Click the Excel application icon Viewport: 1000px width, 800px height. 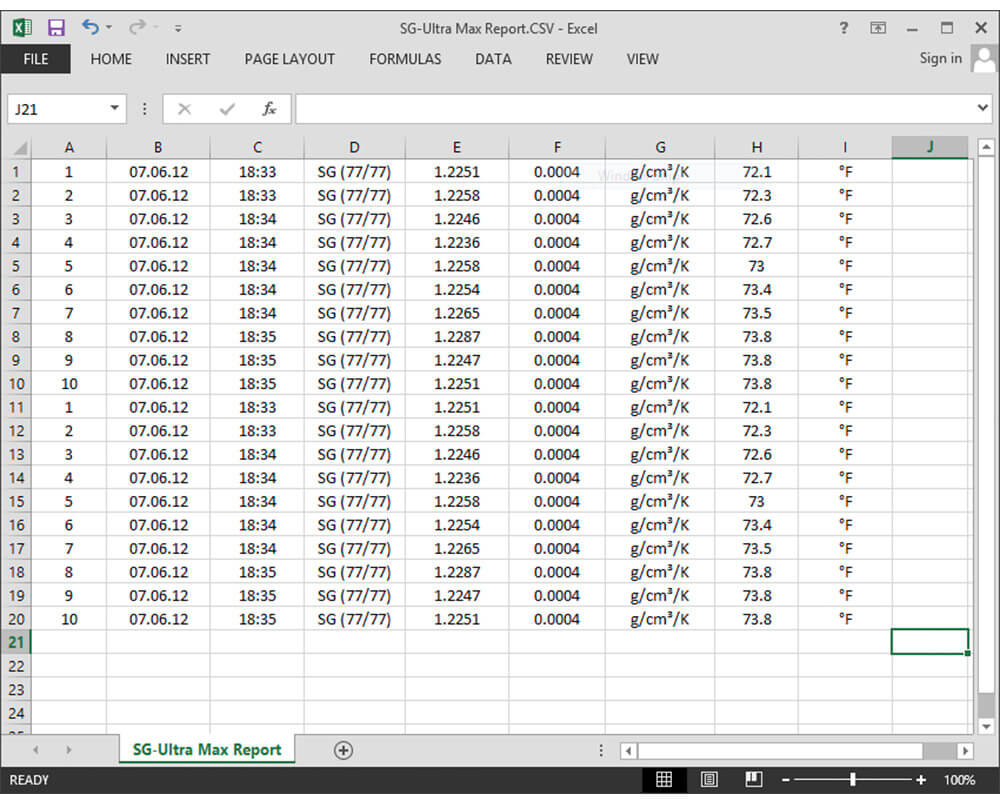coord(22,27)
